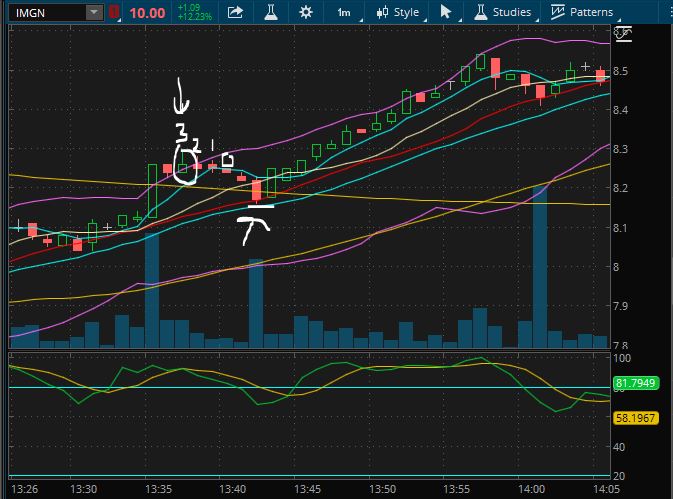Open chart settings gear icon
This screenshot has width=673, height=499.
click(x=306, y=12)
